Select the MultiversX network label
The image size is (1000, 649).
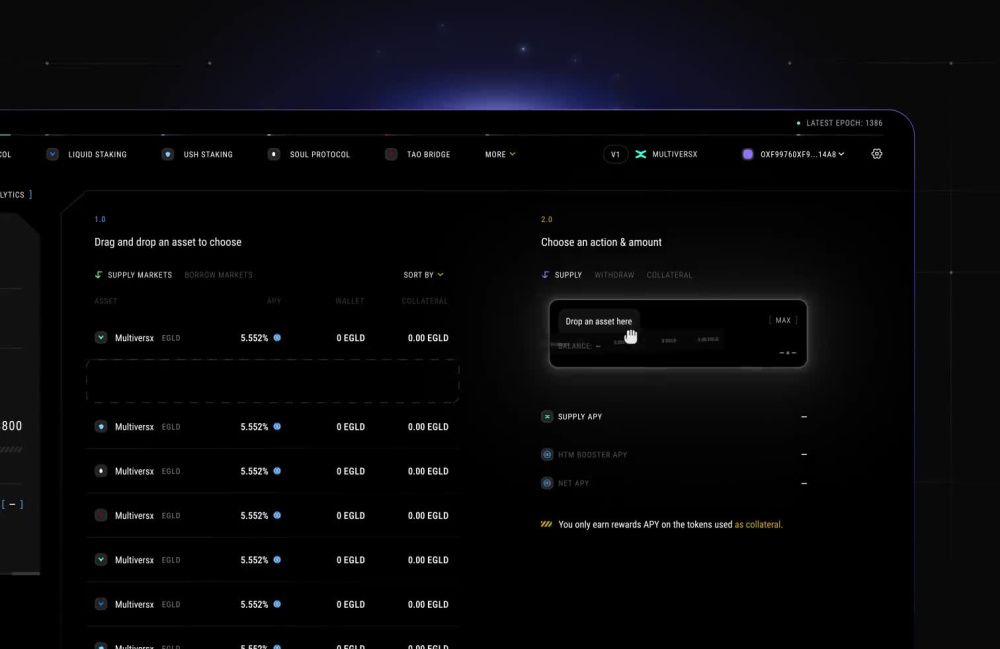[675, 154]
